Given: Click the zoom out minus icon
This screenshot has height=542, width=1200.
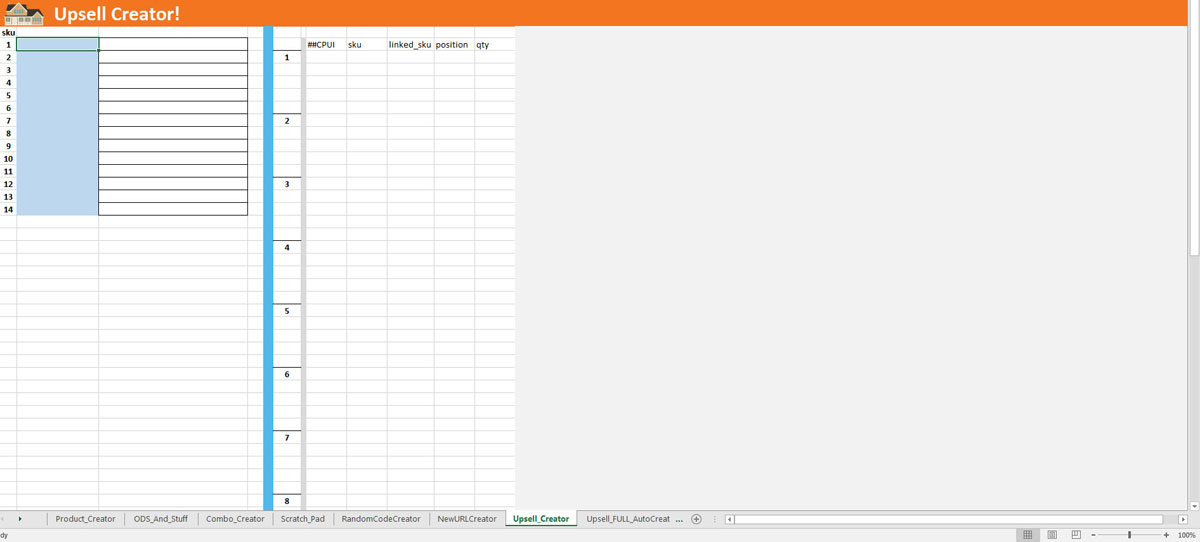Looking at the screenshot, I should pos(1093,535).
